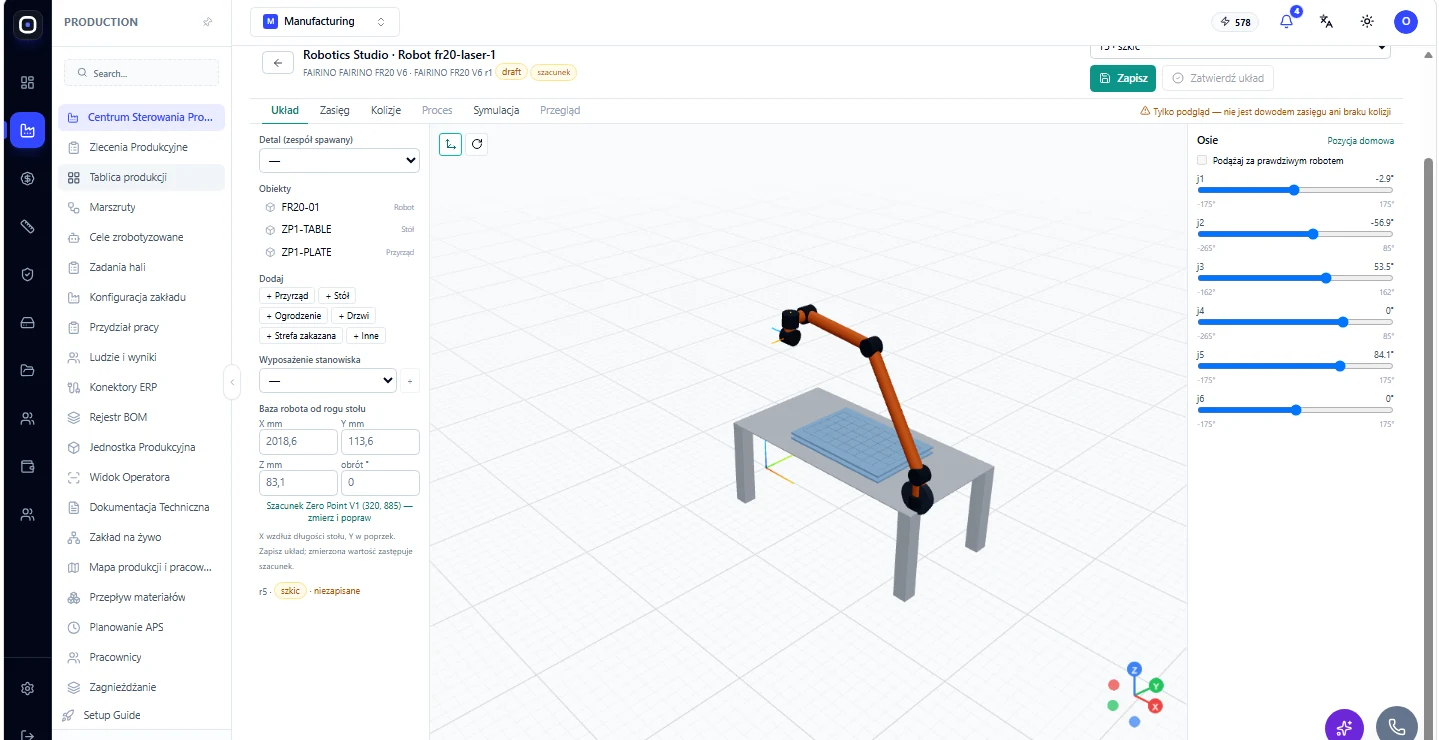The width and height of the screenshot is (1439, 740).
Task: Open Cele zrobotyzowane in sidebar
Action: tap(141, 237)
